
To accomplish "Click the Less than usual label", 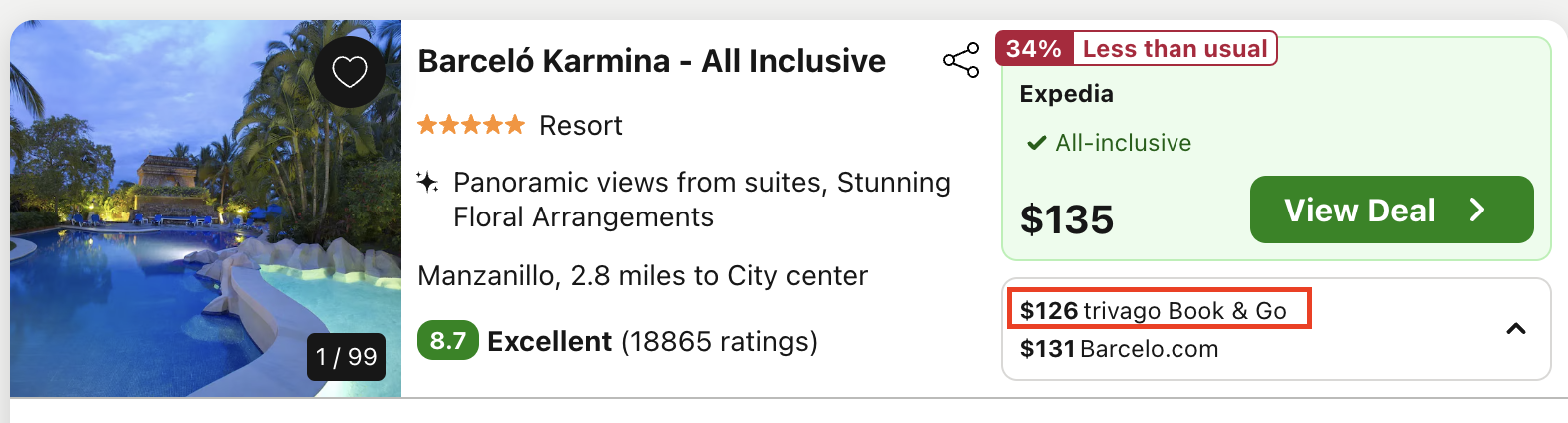I will (1175, 49).
